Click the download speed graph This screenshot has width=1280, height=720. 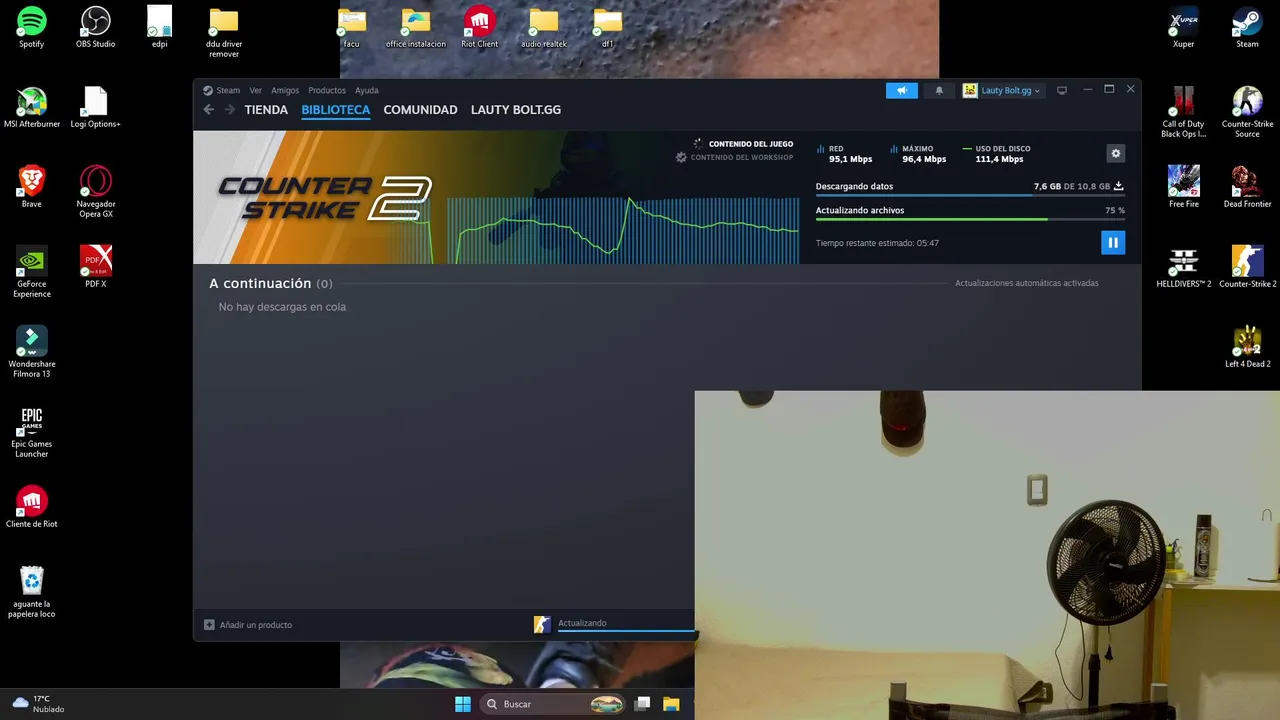[622, 230]
